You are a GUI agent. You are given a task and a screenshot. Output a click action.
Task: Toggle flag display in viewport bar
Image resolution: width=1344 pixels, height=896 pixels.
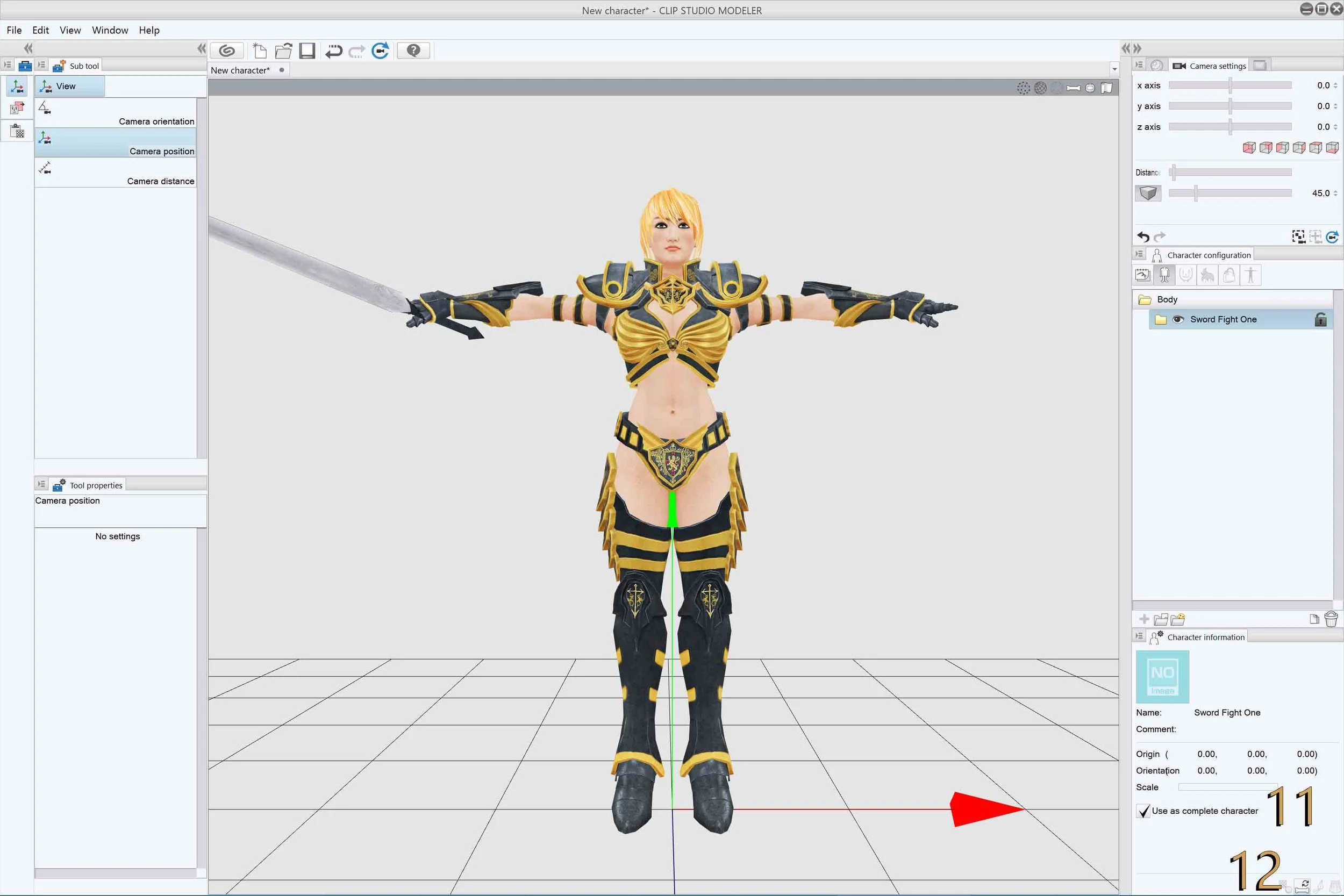tap(1107, 88)
